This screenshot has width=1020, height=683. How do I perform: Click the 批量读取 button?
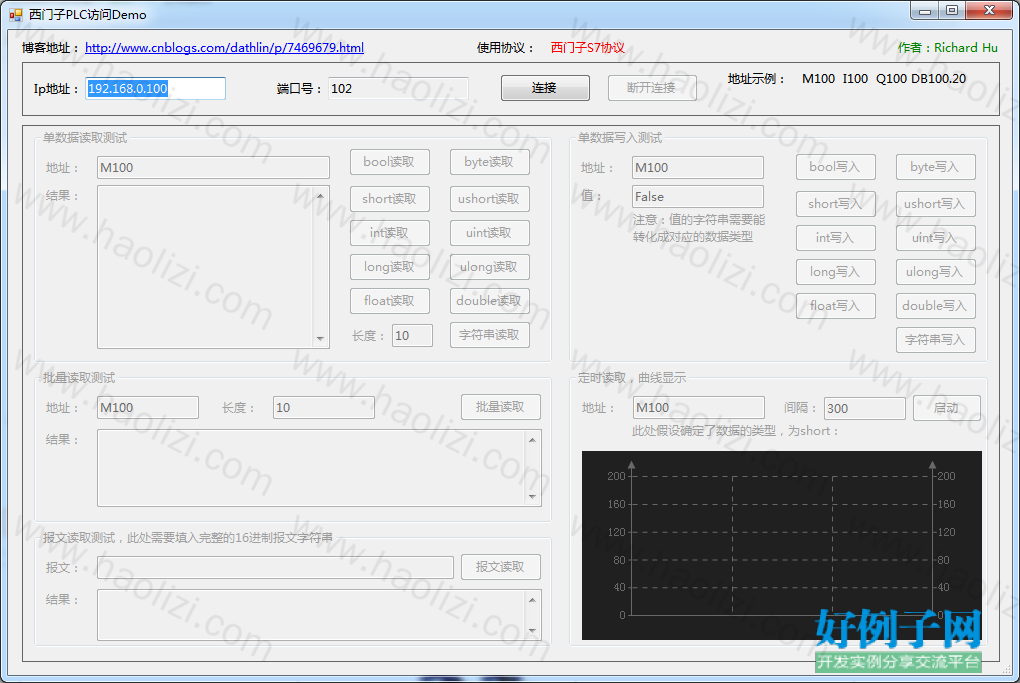pyautogui.click(x=500, y=407)
